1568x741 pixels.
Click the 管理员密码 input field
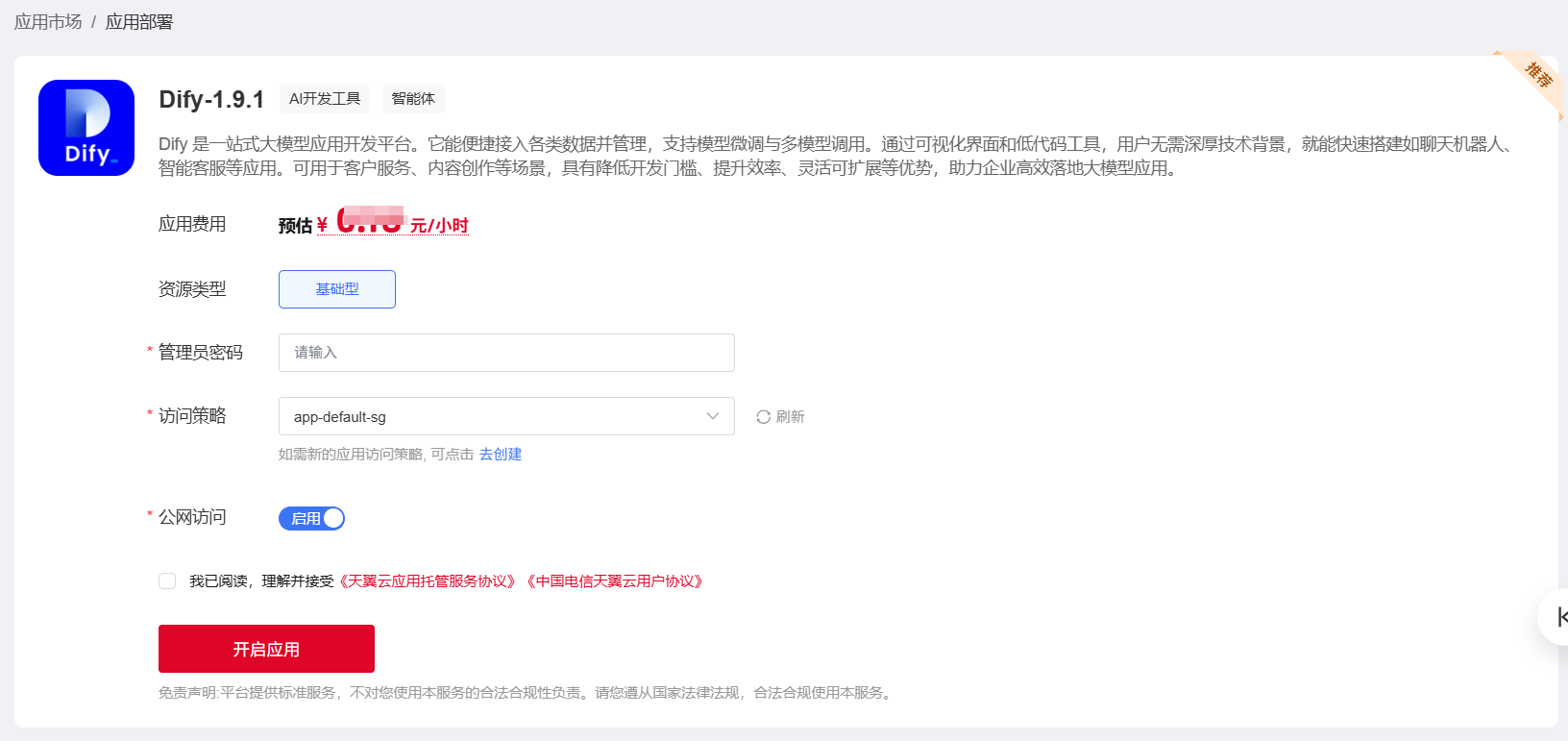pos(506,353)
